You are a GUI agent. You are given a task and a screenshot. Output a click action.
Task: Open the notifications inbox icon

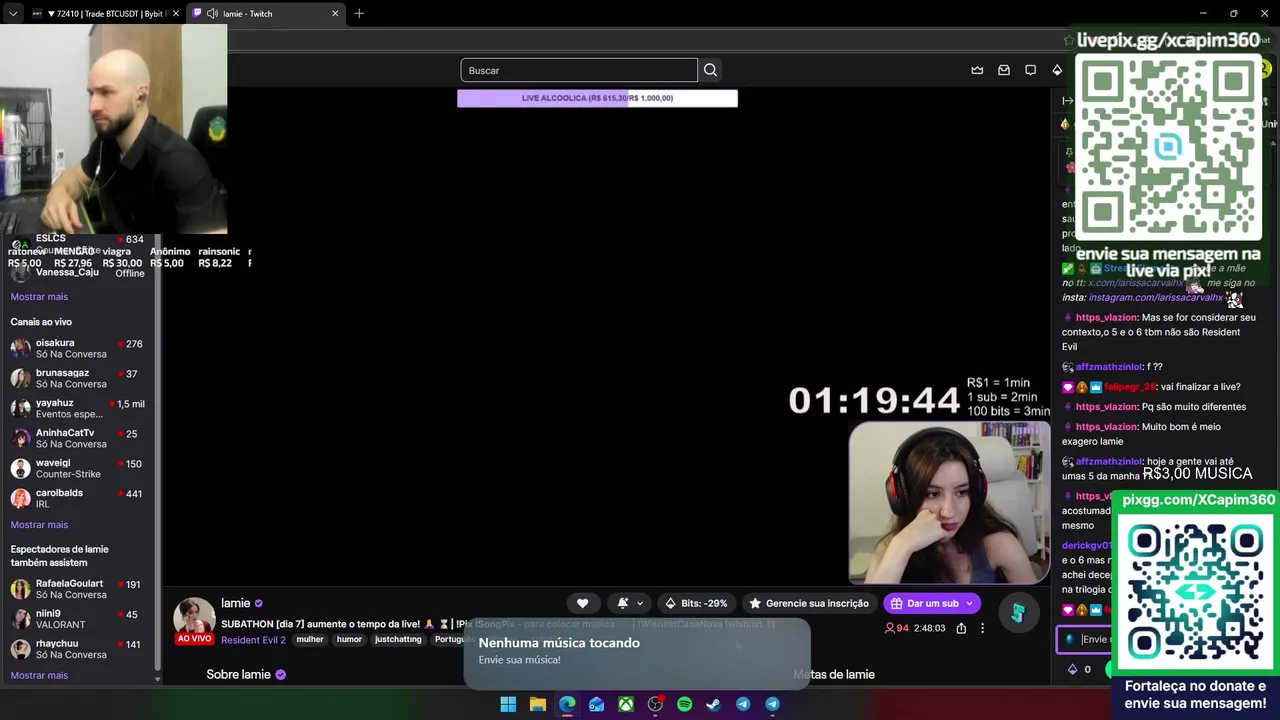coord(1004,70)
